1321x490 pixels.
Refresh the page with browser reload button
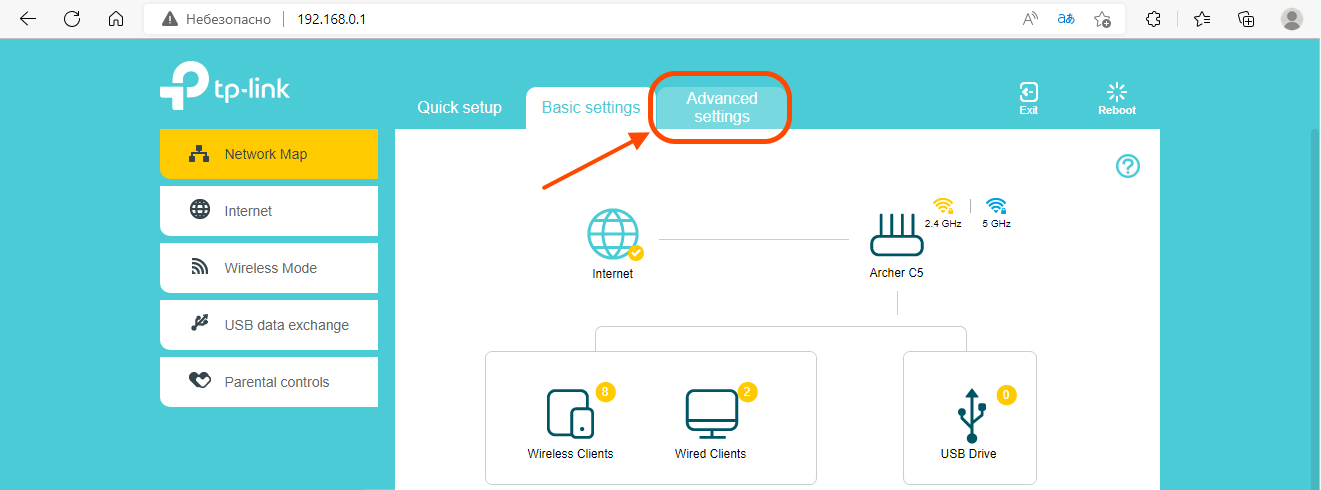72,19
